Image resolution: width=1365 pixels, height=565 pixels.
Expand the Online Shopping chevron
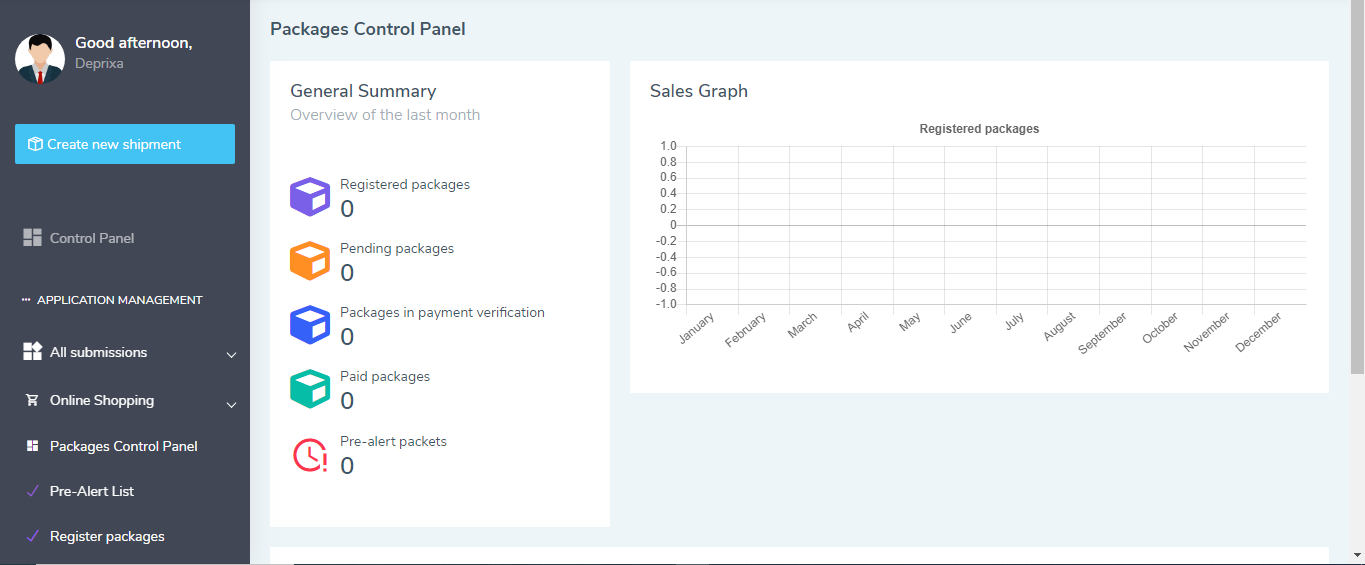pyautogui.click(x=231, y=405)
